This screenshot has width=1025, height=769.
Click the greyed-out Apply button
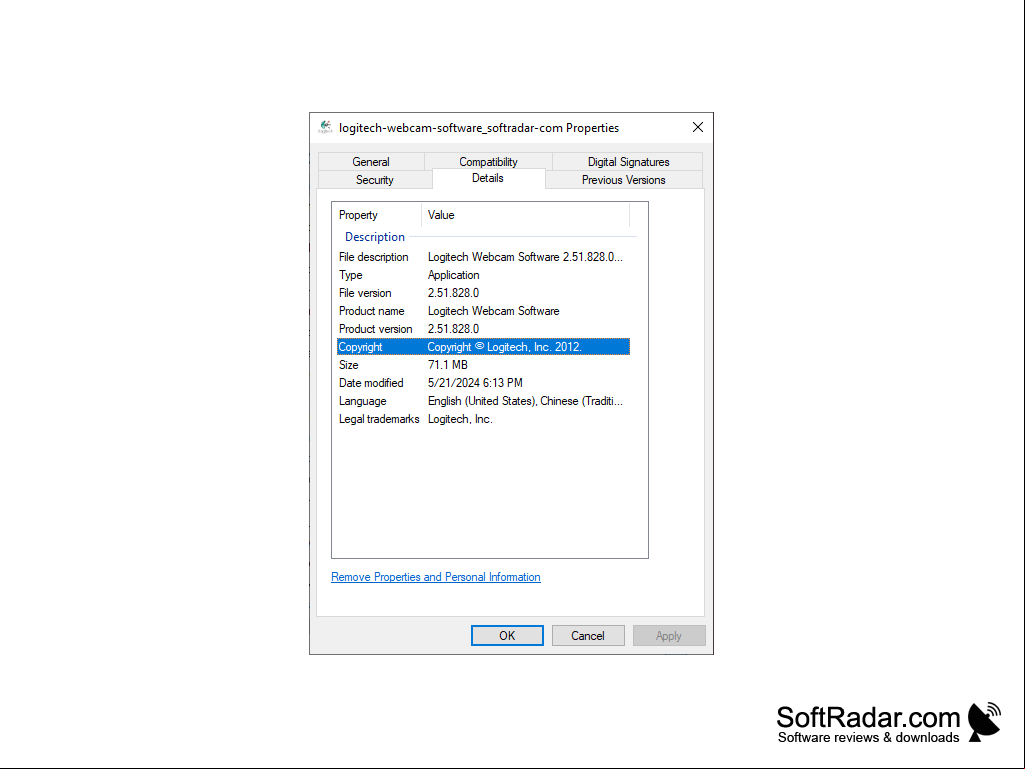[669, 636]
